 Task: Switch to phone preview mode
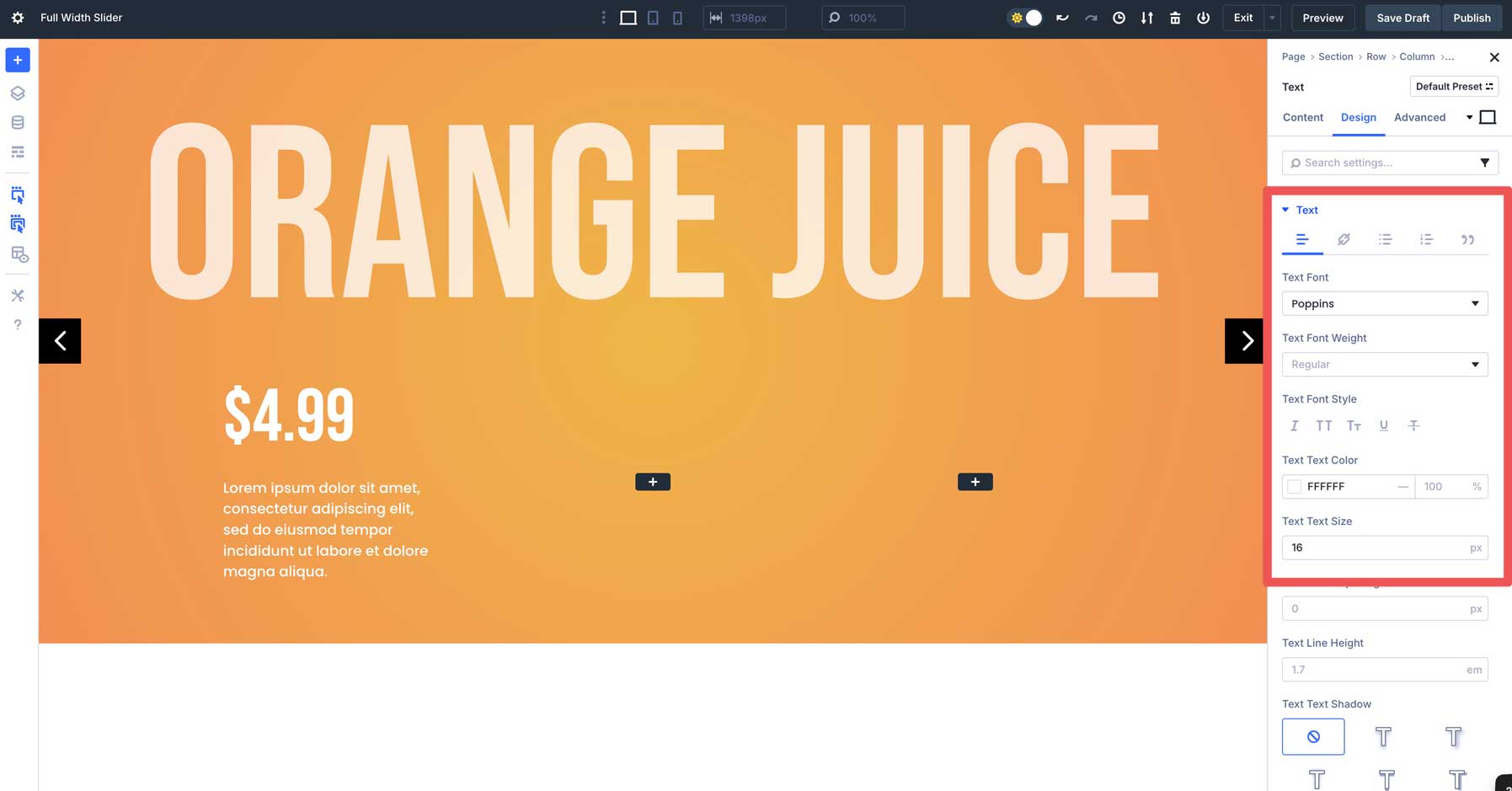point(677,17)
